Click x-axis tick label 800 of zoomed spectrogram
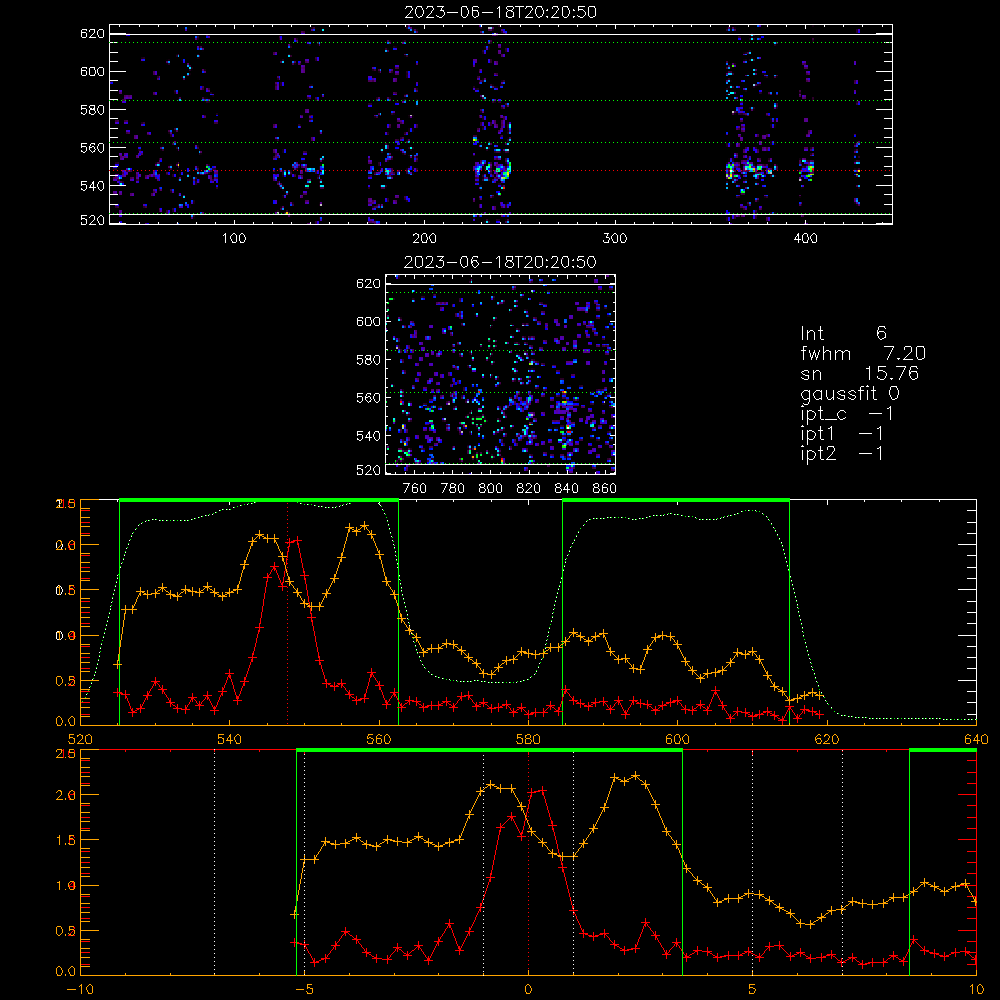 tap(490, 489)
